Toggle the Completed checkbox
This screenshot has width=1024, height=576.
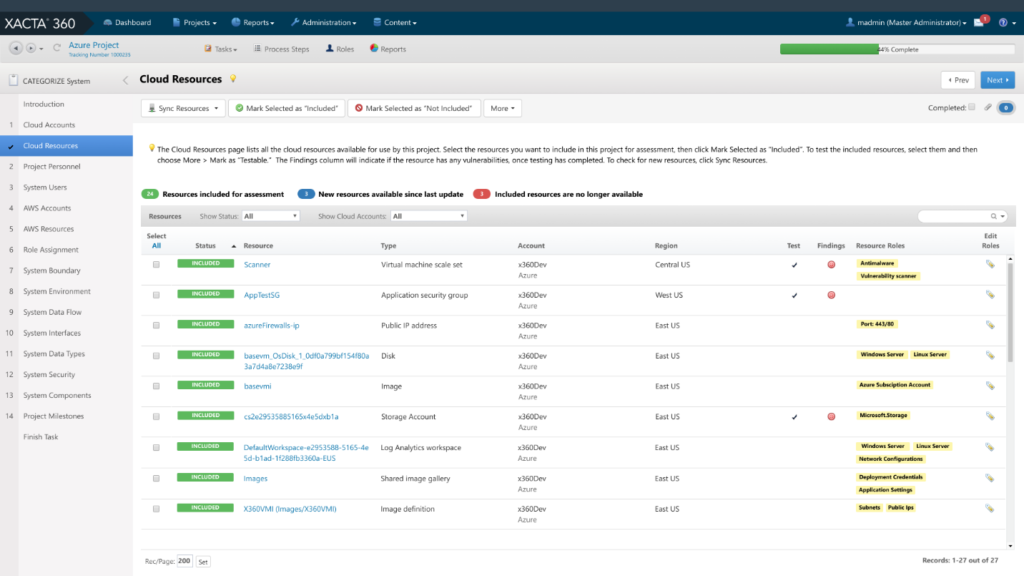972,107
